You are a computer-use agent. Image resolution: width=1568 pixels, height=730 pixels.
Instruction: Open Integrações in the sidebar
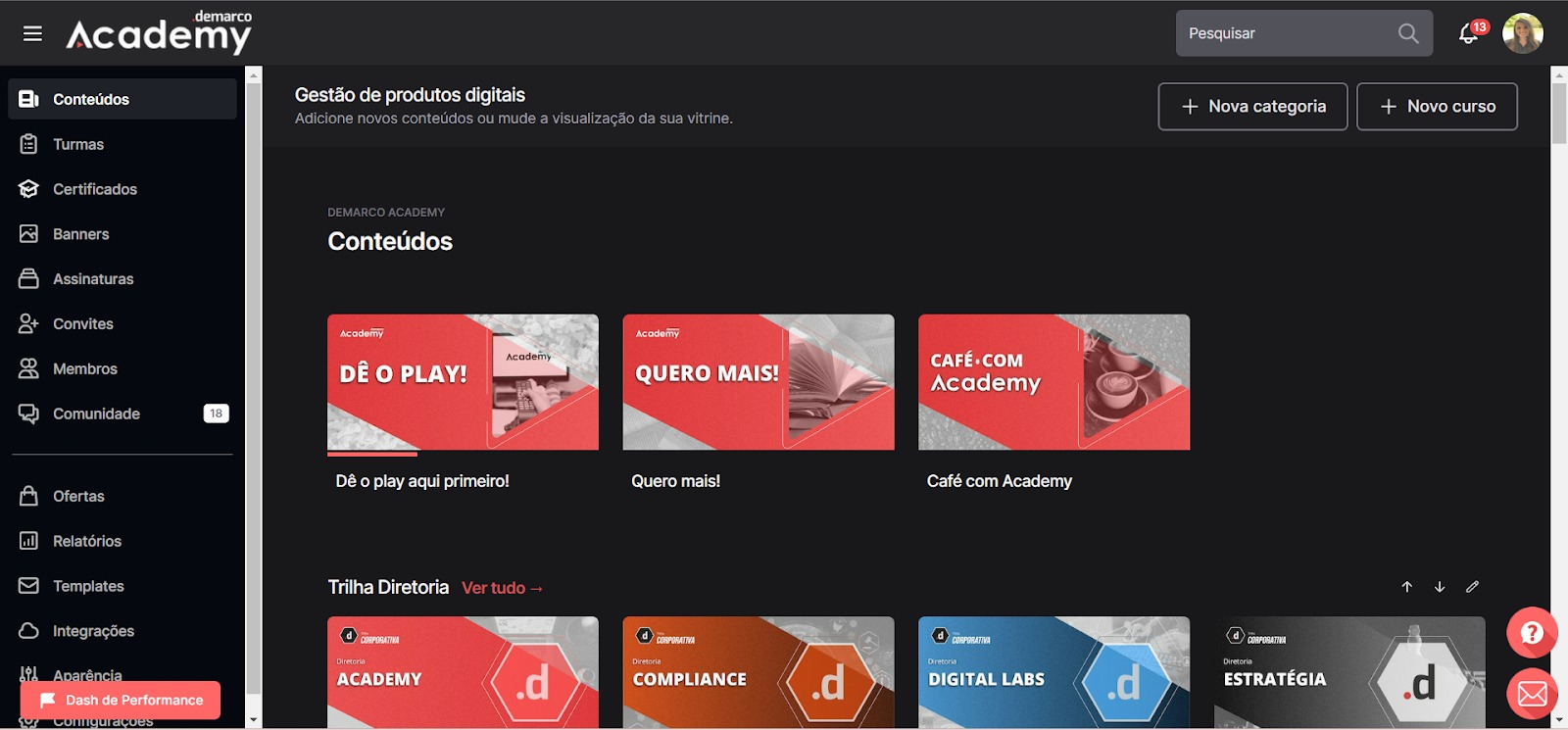pyautogui.click(x=122, y=631)
